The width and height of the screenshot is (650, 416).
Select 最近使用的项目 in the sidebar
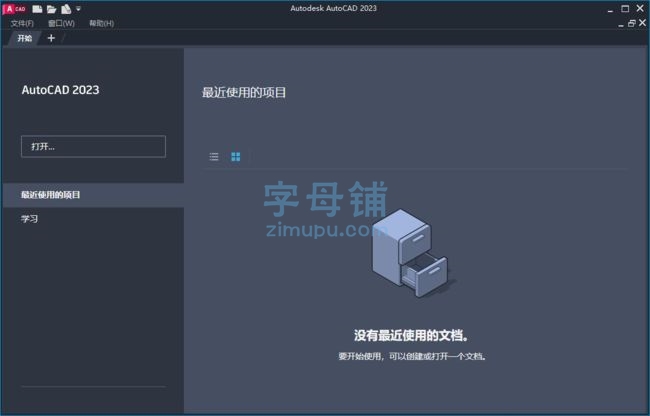coord(93,195)
